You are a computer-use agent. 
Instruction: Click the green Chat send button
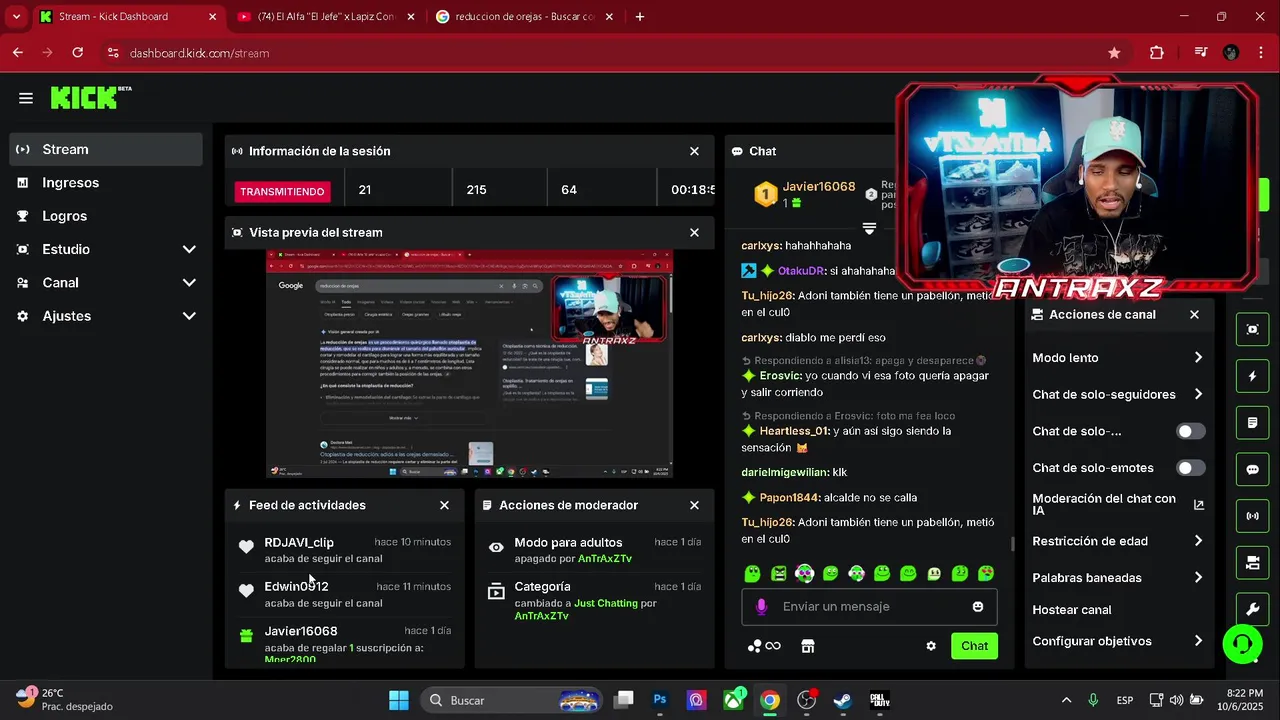pyautogui.click(x=974, y=646)
